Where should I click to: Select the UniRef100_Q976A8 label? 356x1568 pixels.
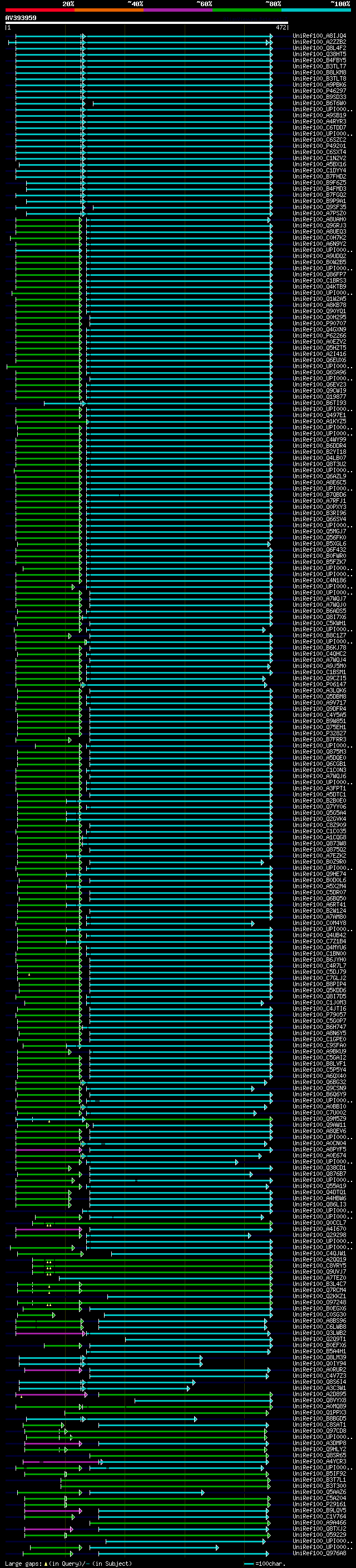pos(319,1553)
